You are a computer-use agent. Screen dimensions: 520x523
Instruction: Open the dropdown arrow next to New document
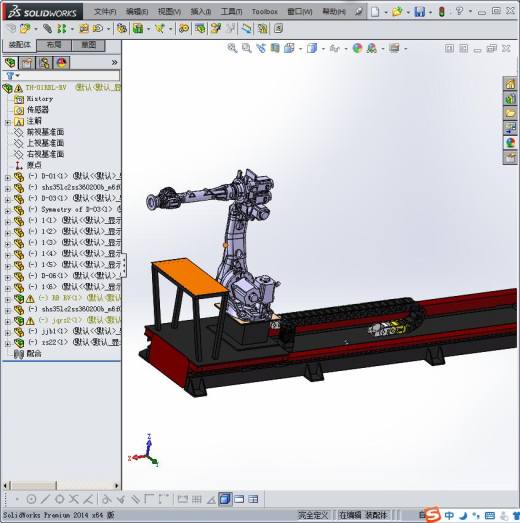pos(386,12)
